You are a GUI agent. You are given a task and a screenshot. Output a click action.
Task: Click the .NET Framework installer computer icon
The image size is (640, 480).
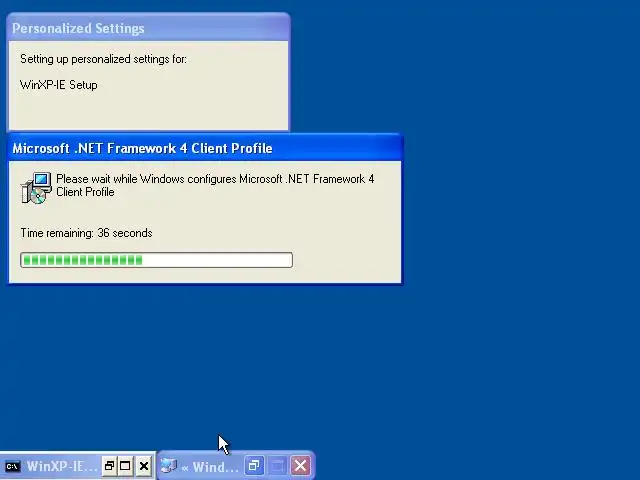[36, 188]
